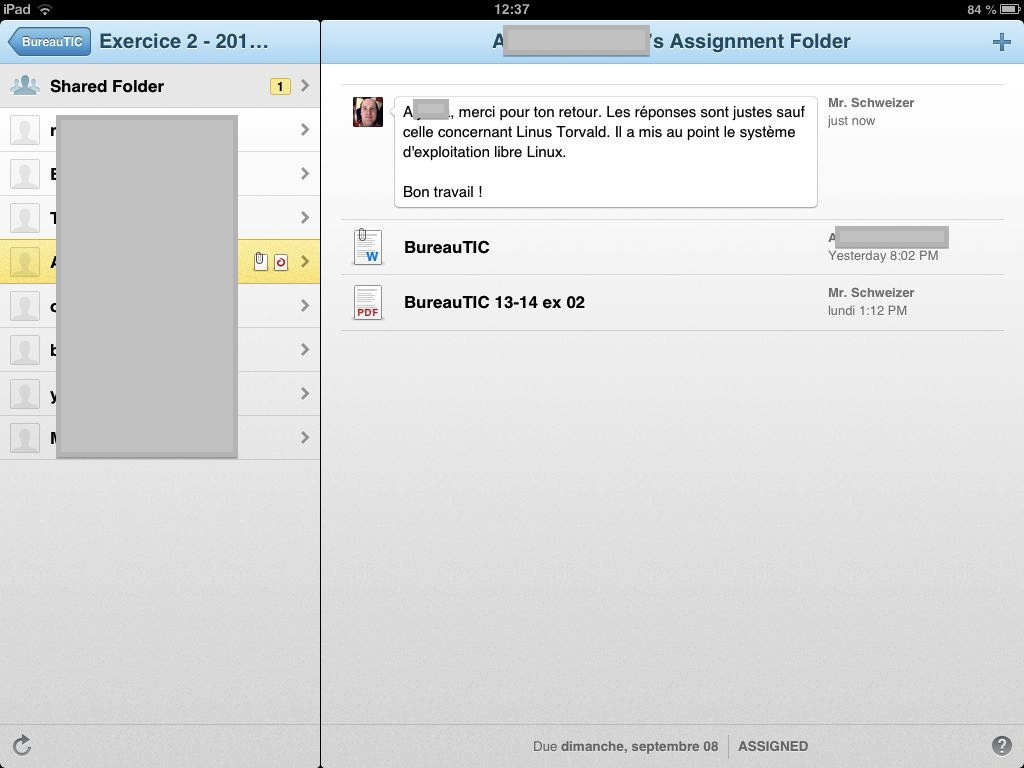Expand the Shared Folder chevron

305,86
